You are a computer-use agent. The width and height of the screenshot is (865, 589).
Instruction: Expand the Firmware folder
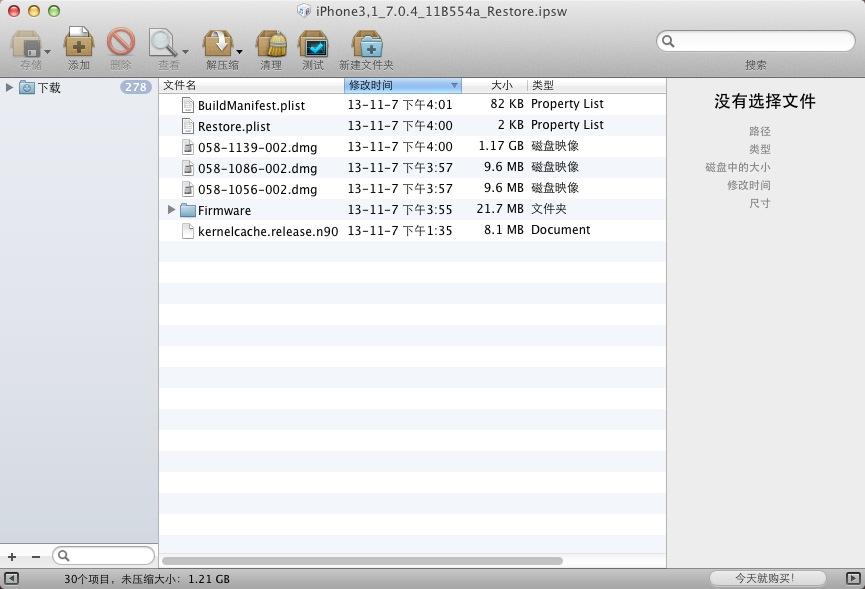click(x=171, y=210)
